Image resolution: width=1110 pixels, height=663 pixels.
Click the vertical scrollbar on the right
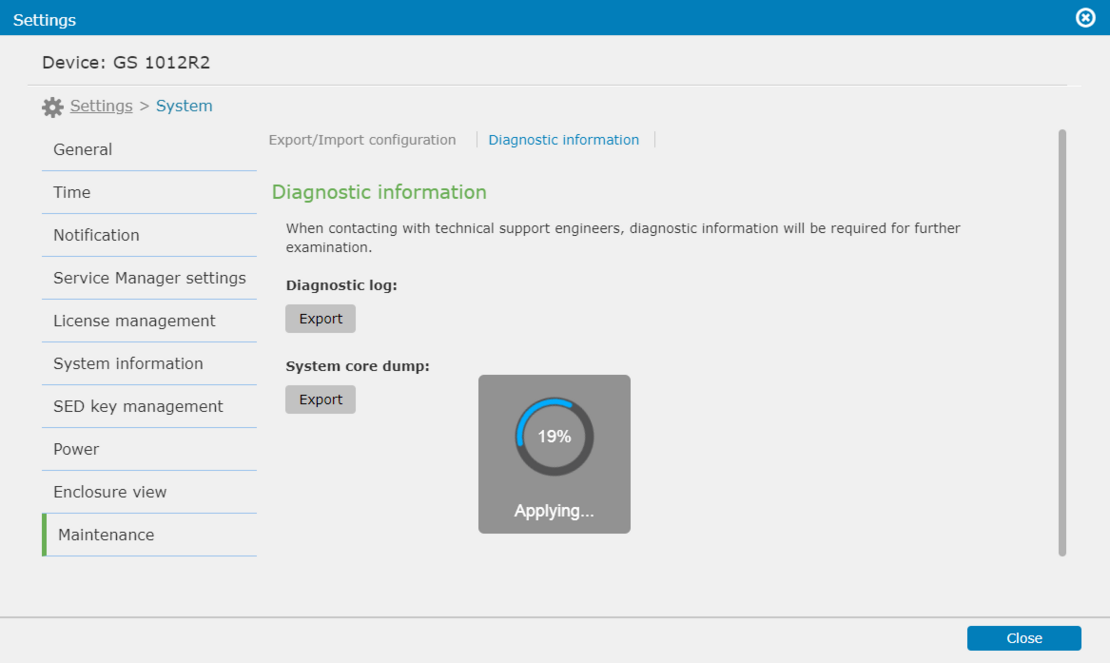click(x=1062, y=340)
